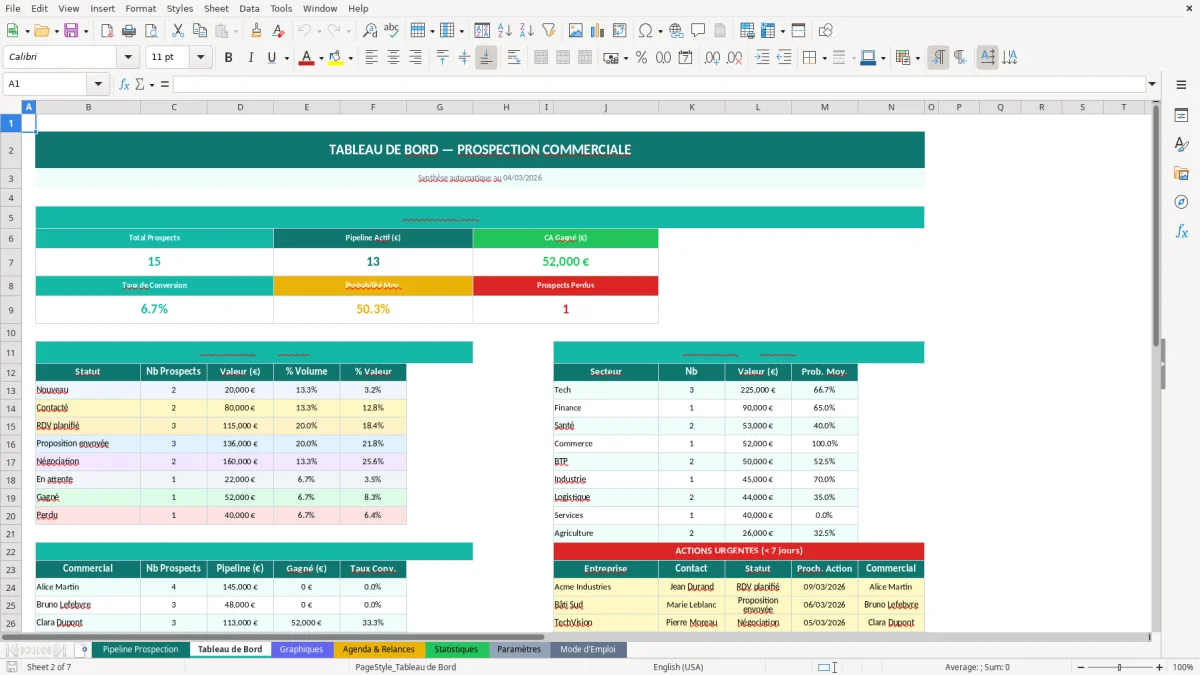Click the Merge and Center Cells icon
Viewport: 1200px width, 675px height.
point(541,58)
